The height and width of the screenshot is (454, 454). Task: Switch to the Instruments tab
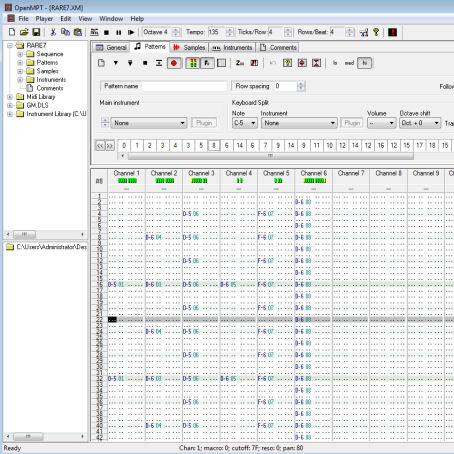(x=232, y=48)
